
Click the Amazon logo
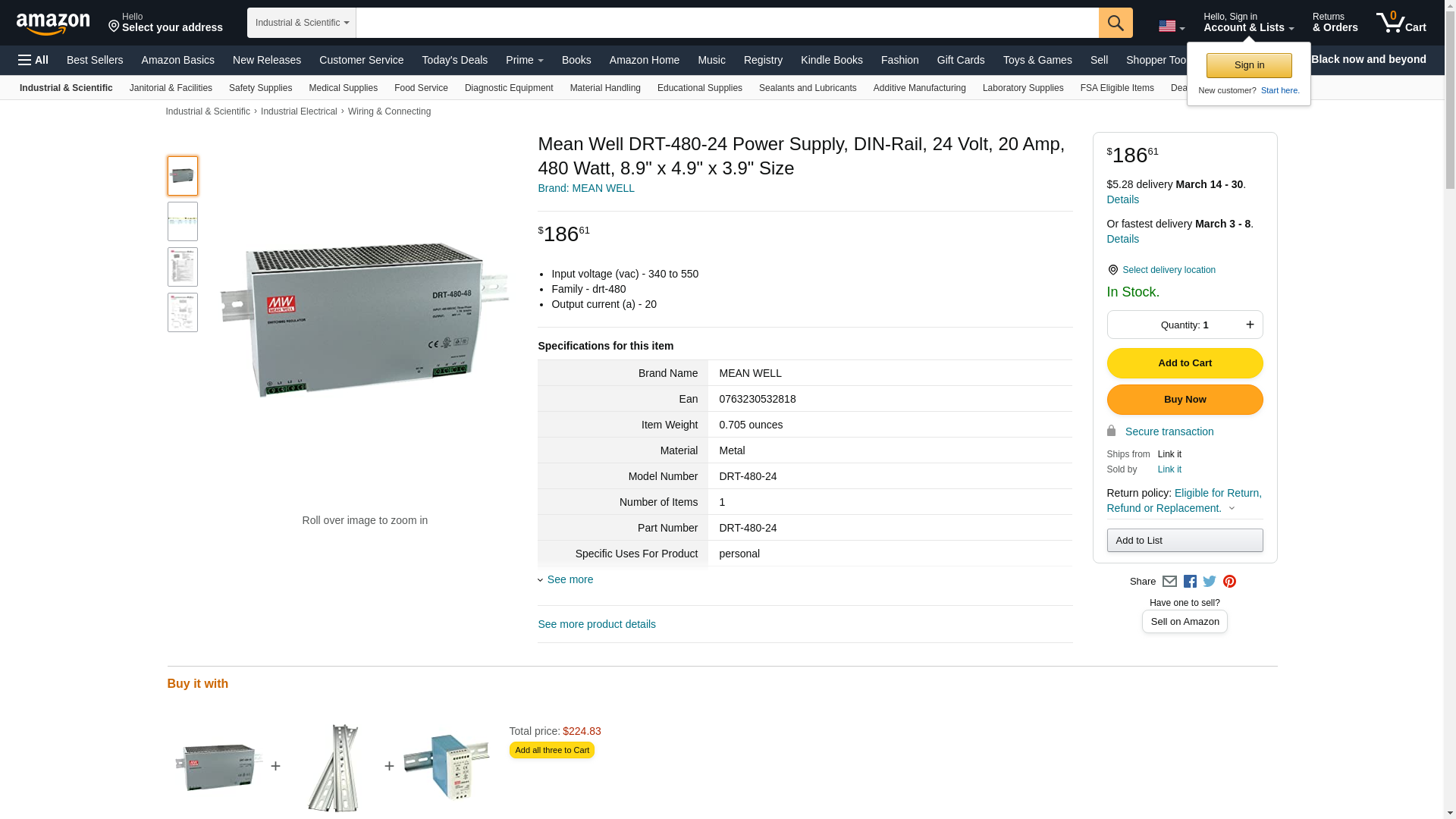pyautogui.click(x=53, y=24)
